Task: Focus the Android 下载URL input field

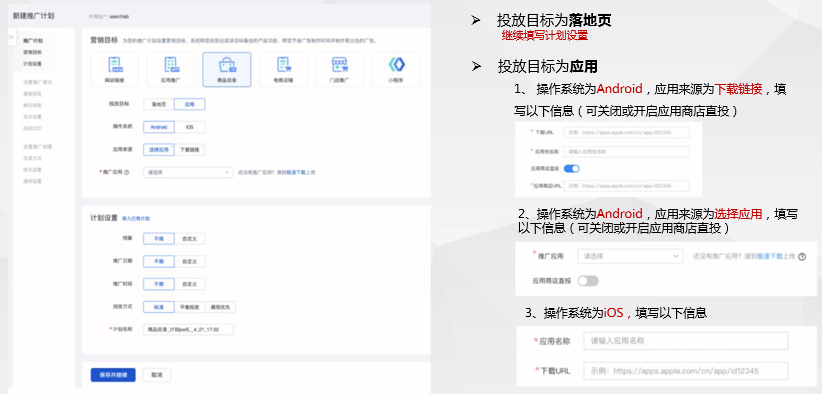Action: [x=626, y=133]
